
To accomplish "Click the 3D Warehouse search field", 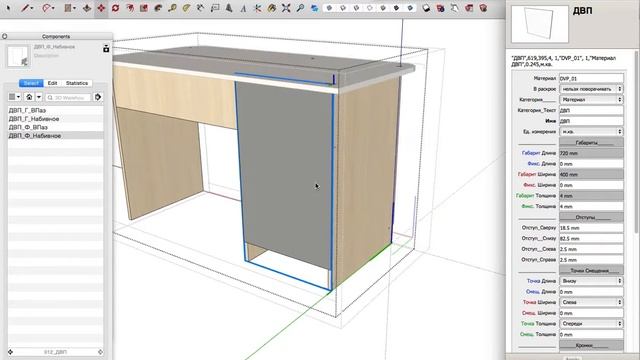I will pos(68,98).
